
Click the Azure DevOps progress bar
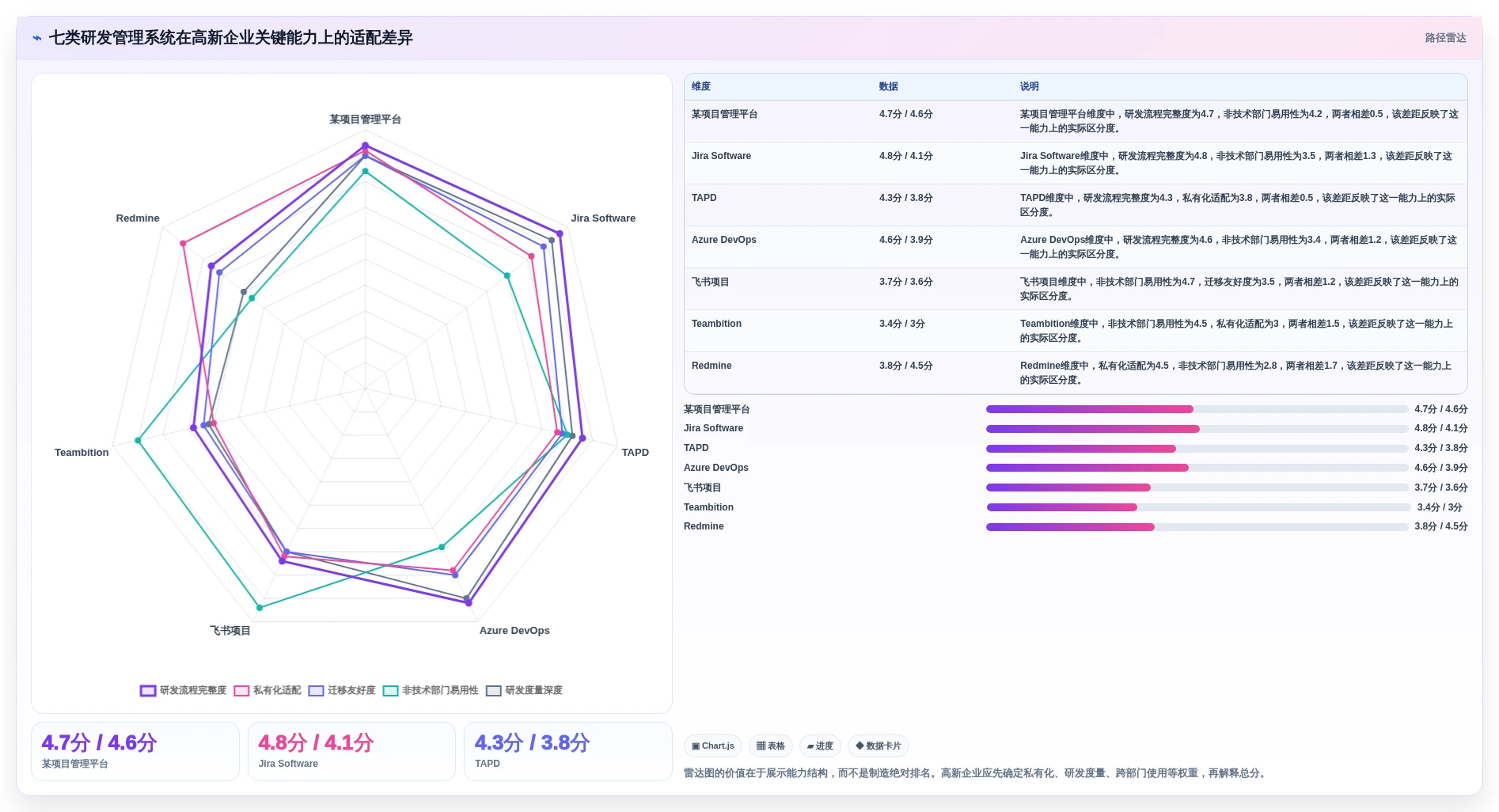1197,468
